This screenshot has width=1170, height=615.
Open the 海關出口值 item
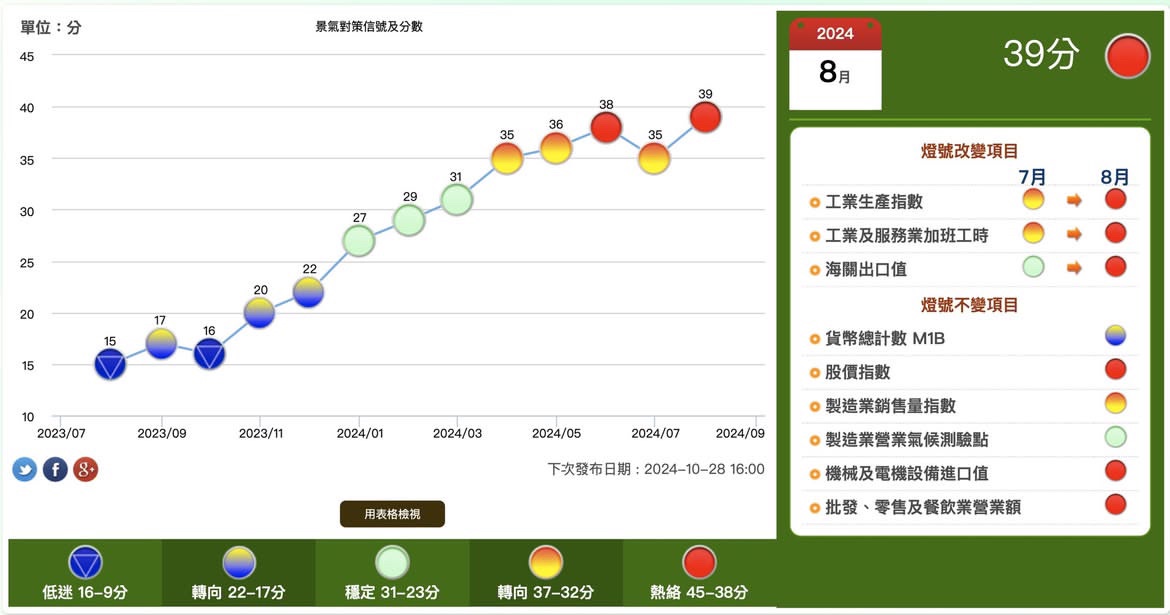click(865, 269)
